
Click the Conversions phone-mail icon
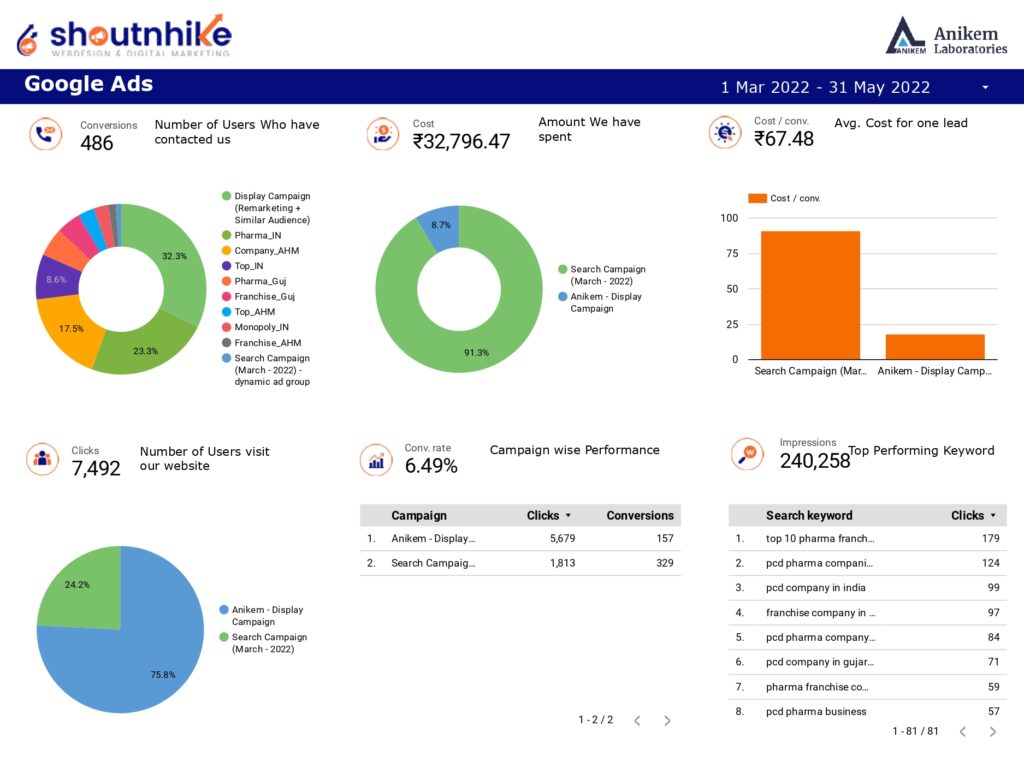(46, 134)
